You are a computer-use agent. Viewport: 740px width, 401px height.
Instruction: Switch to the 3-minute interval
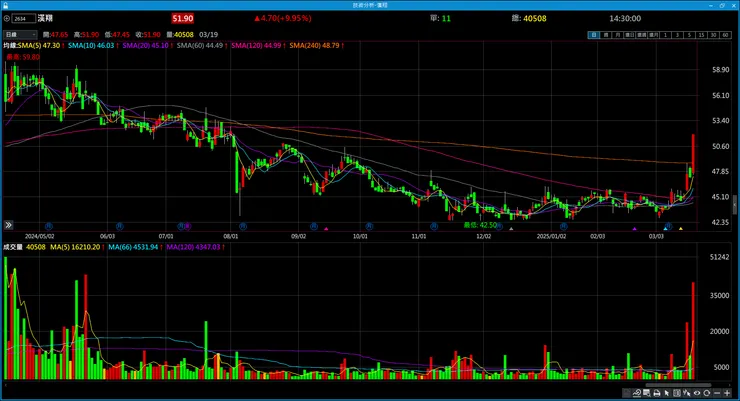coord(677,35)
